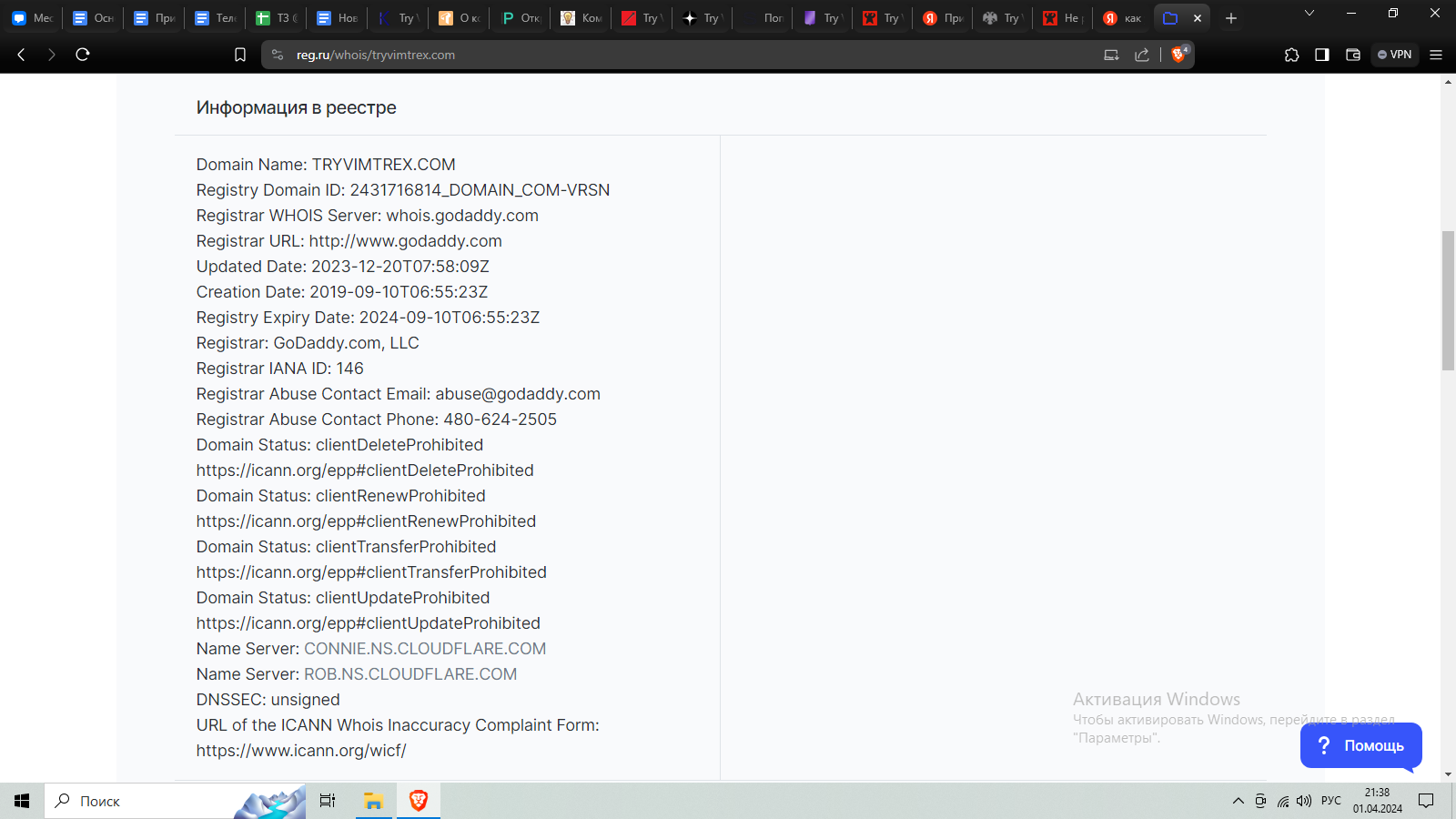Switch to the 'как' Yandex tab
The width and height of the screenshot is (1456, 819).
(1122, 18)
